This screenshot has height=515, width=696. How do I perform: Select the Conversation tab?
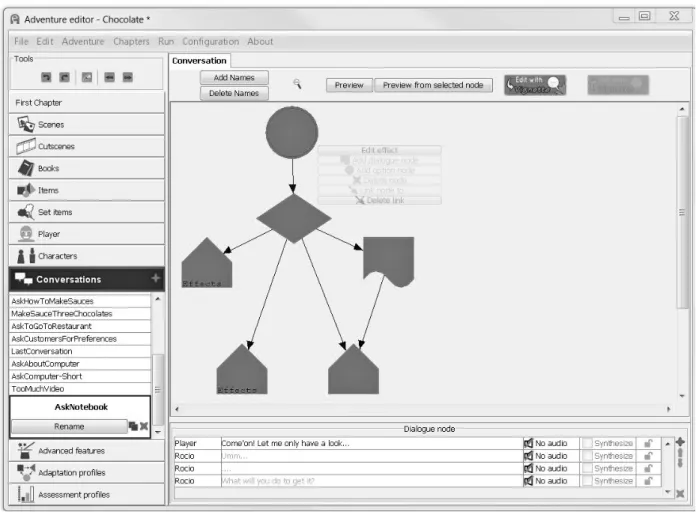tap(199, 60)
